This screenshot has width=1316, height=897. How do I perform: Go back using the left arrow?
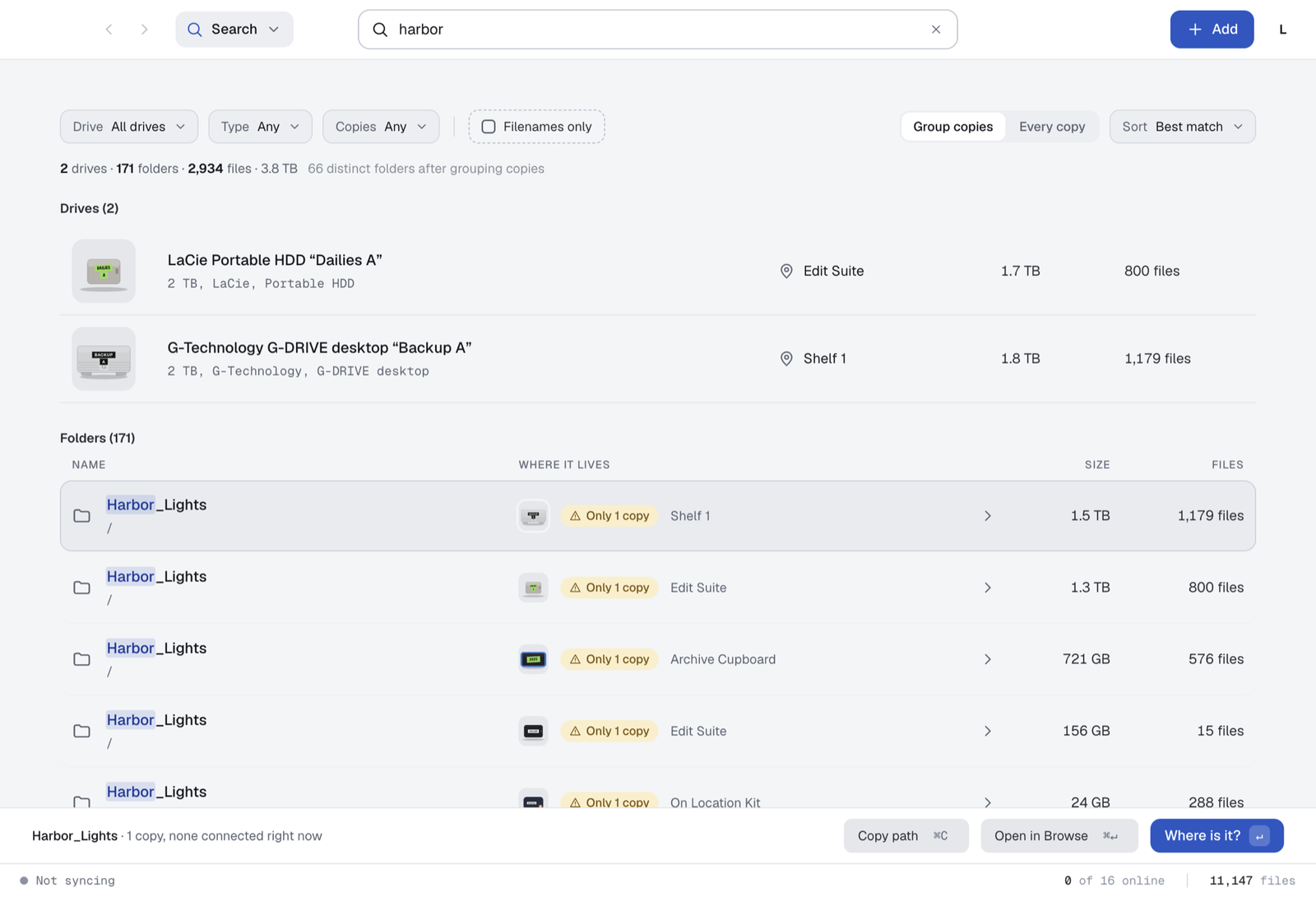coord(109,30)
